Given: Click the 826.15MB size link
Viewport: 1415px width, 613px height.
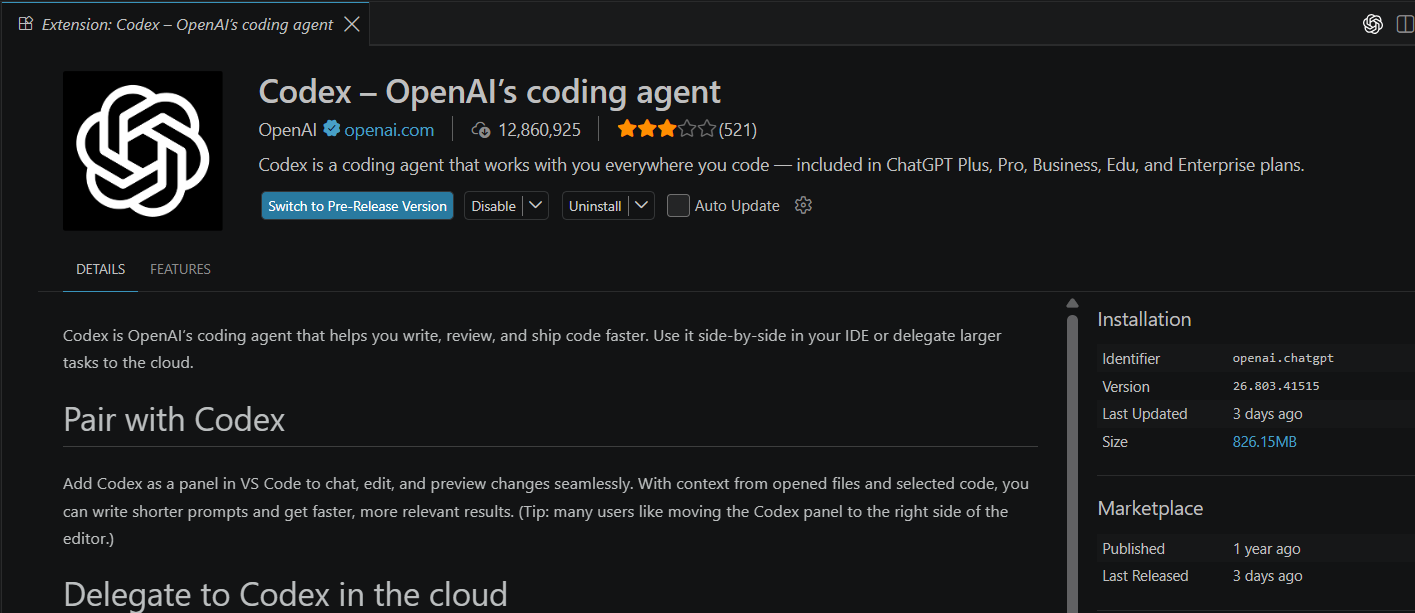Looking at the screenshot, I should tap(1264, 441).
